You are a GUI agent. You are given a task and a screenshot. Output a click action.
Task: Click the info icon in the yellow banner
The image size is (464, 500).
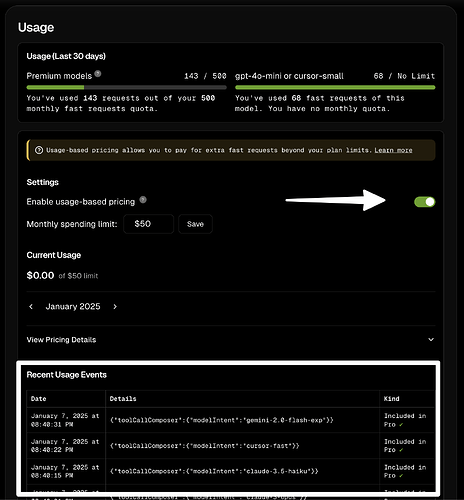click(39, 150)
